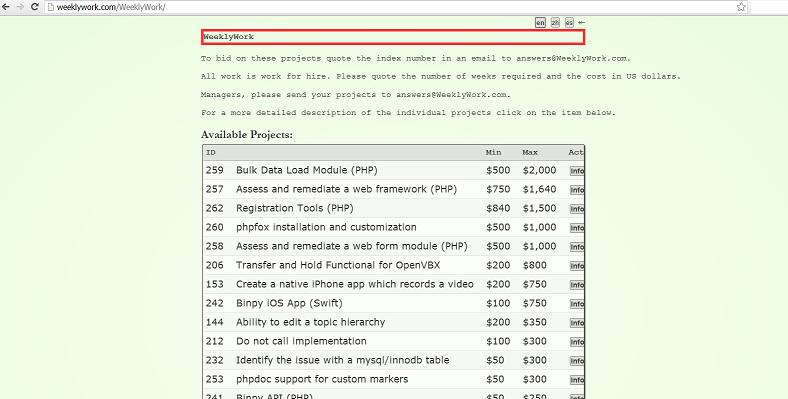Select 'Identify the issue with a mysql/innodb table'

342,360
